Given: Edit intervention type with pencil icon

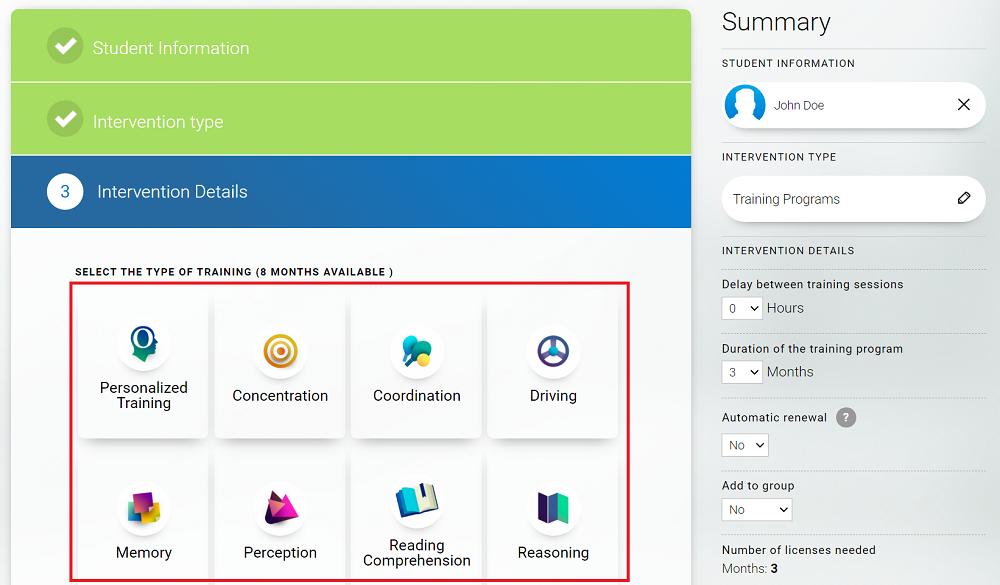Looking at the screenshot, I should click(x=964, y=198).
